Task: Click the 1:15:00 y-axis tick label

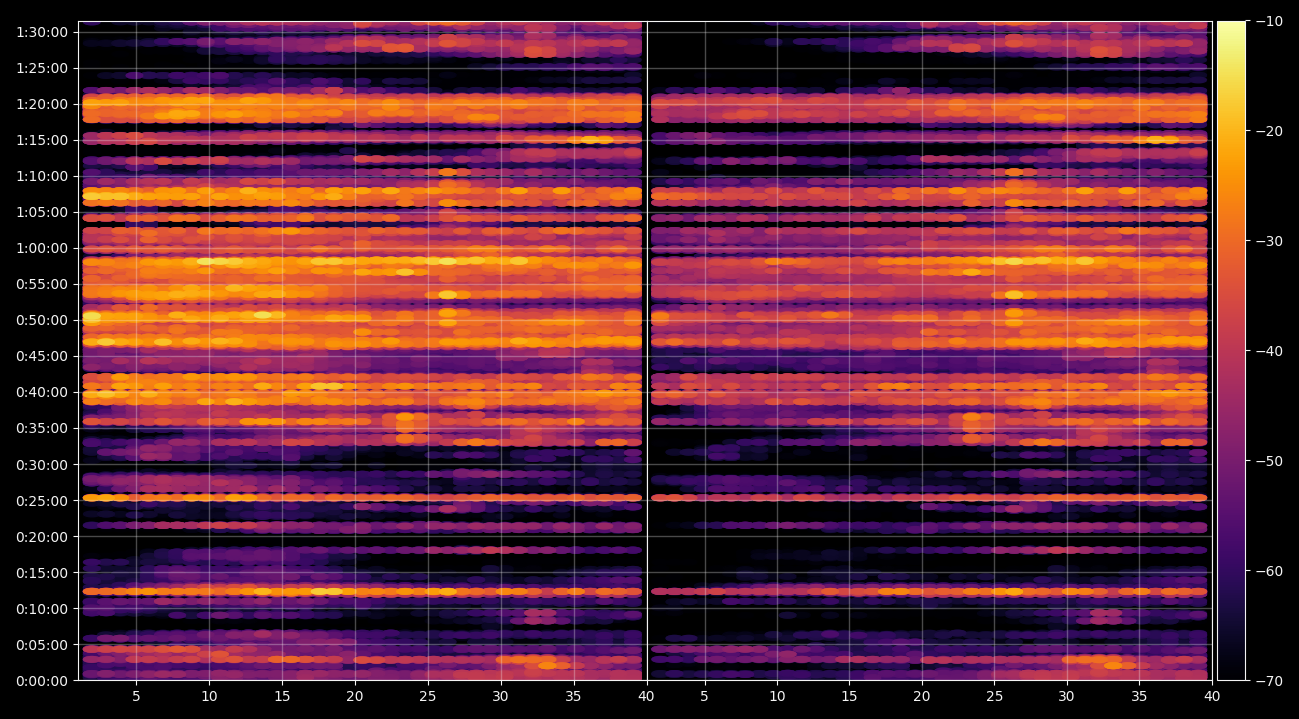Action: point(42,140)
